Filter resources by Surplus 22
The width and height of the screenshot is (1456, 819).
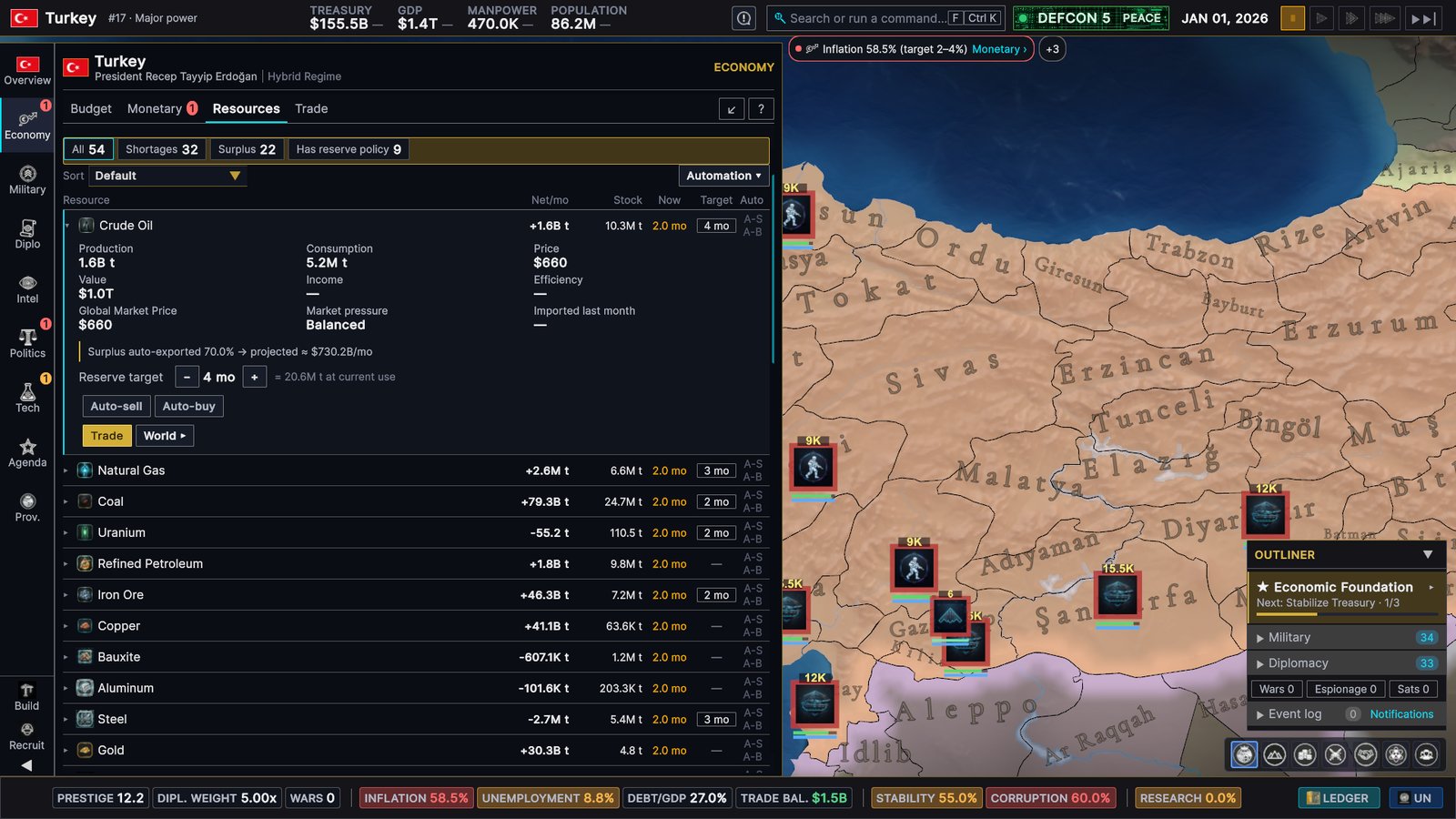[x=247, y=149]
